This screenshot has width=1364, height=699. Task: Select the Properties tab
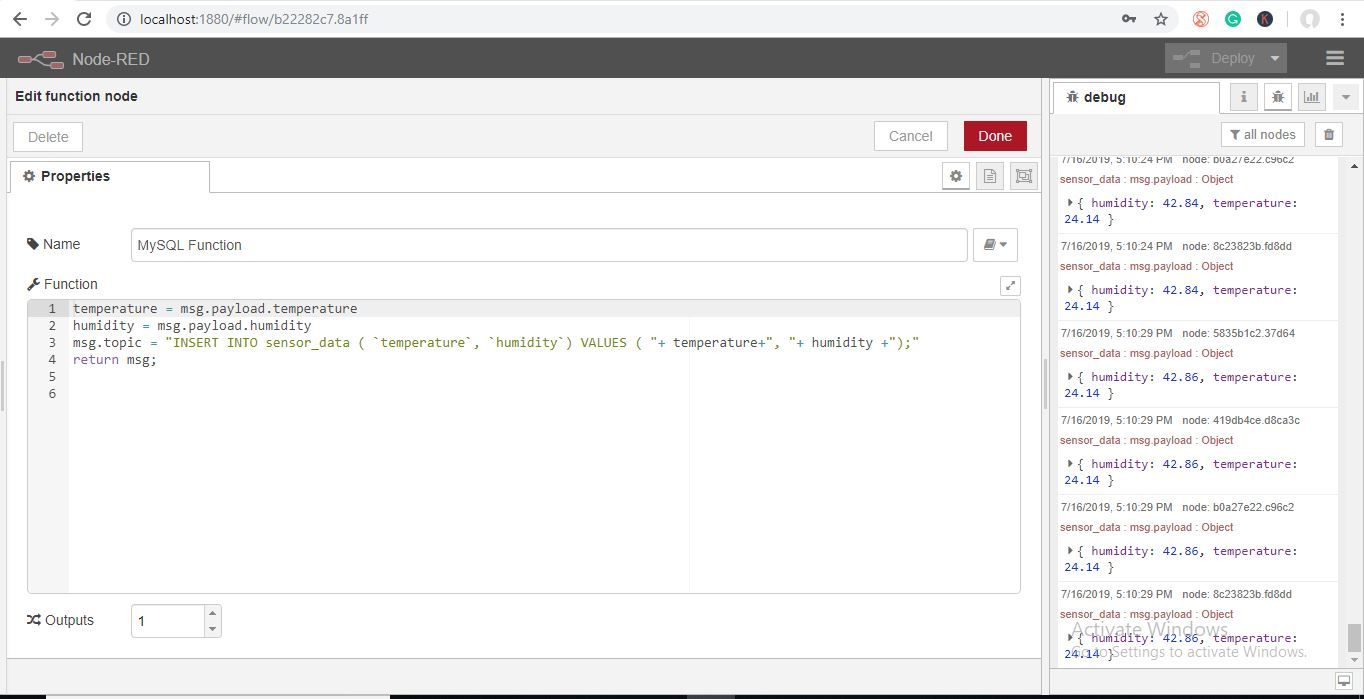tap(110, 176)
